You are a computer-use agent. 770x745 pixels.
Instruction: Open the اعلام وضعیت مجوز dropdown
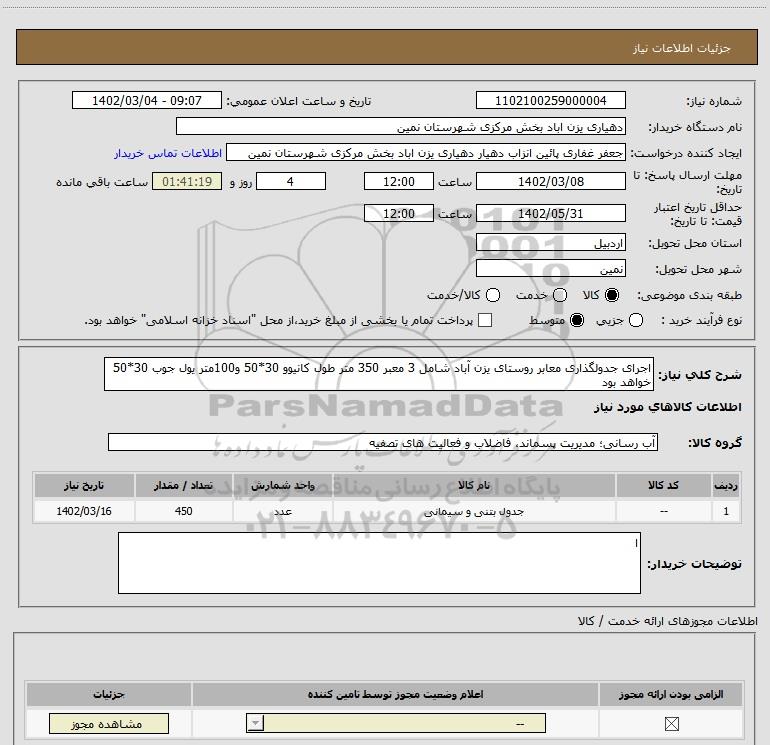(x=396, y=723)
